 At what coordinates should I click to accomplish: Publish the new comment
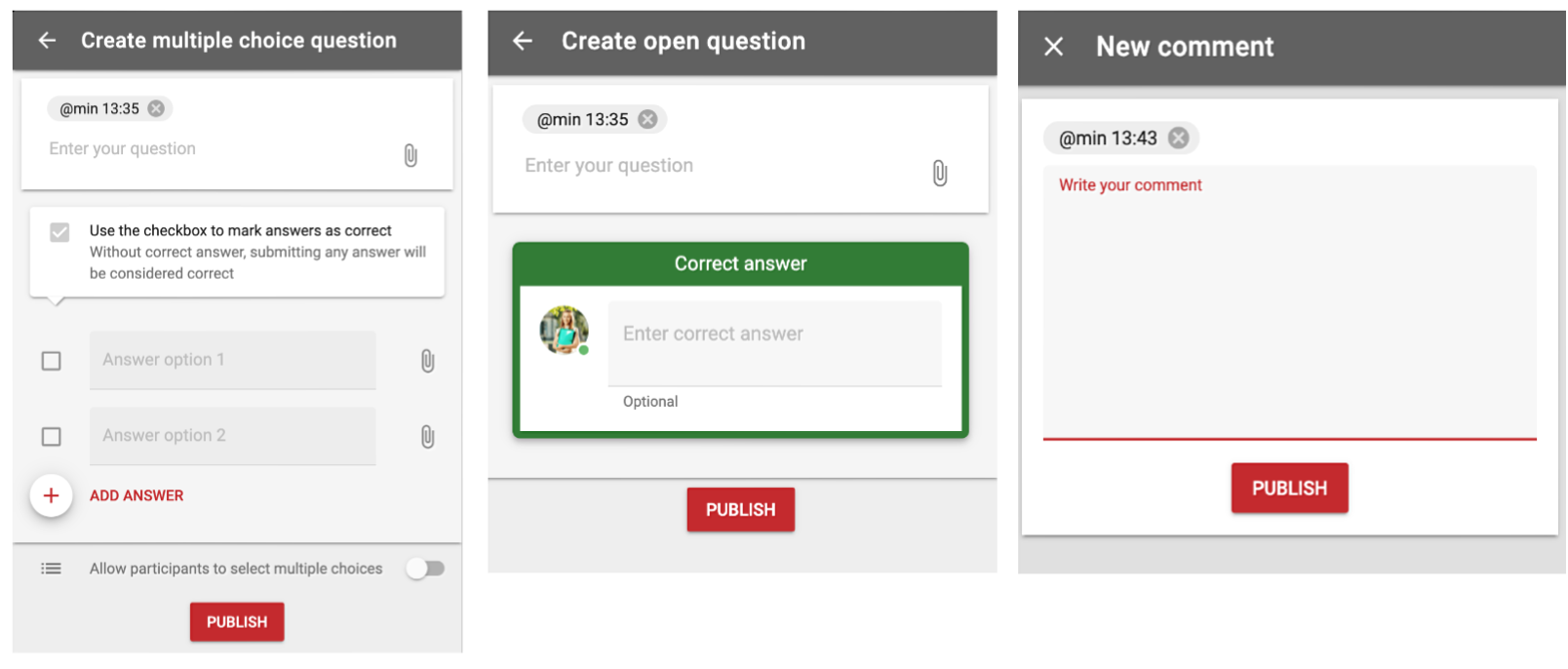[x=1289, y=488]
